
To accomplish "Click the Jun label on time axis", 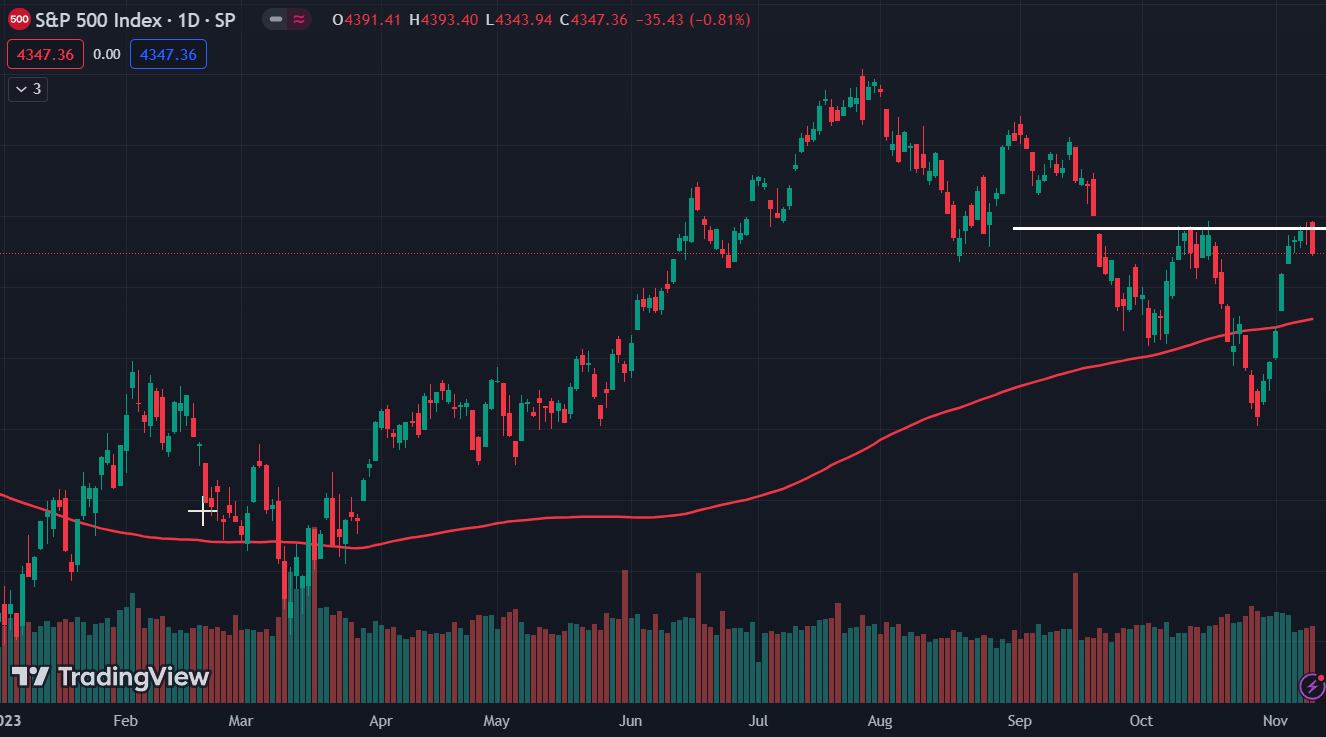I will coord(630,721).
